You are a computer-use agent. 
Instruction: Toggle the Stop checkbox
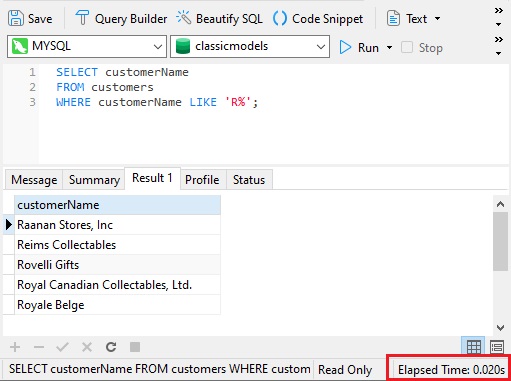(x=407, y=47)
